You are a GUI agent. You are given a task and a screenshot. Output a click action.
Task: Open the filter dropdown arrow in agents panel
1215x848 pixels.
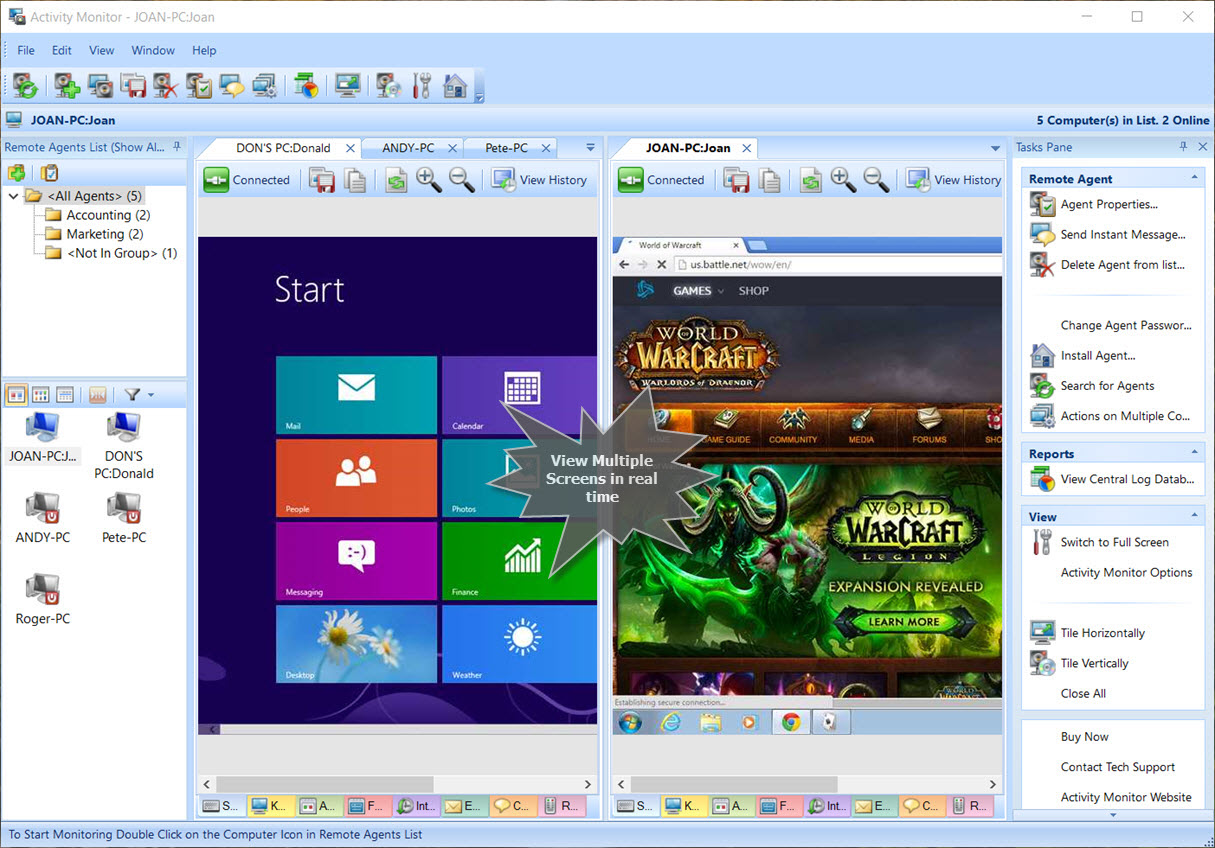[151, 395]
